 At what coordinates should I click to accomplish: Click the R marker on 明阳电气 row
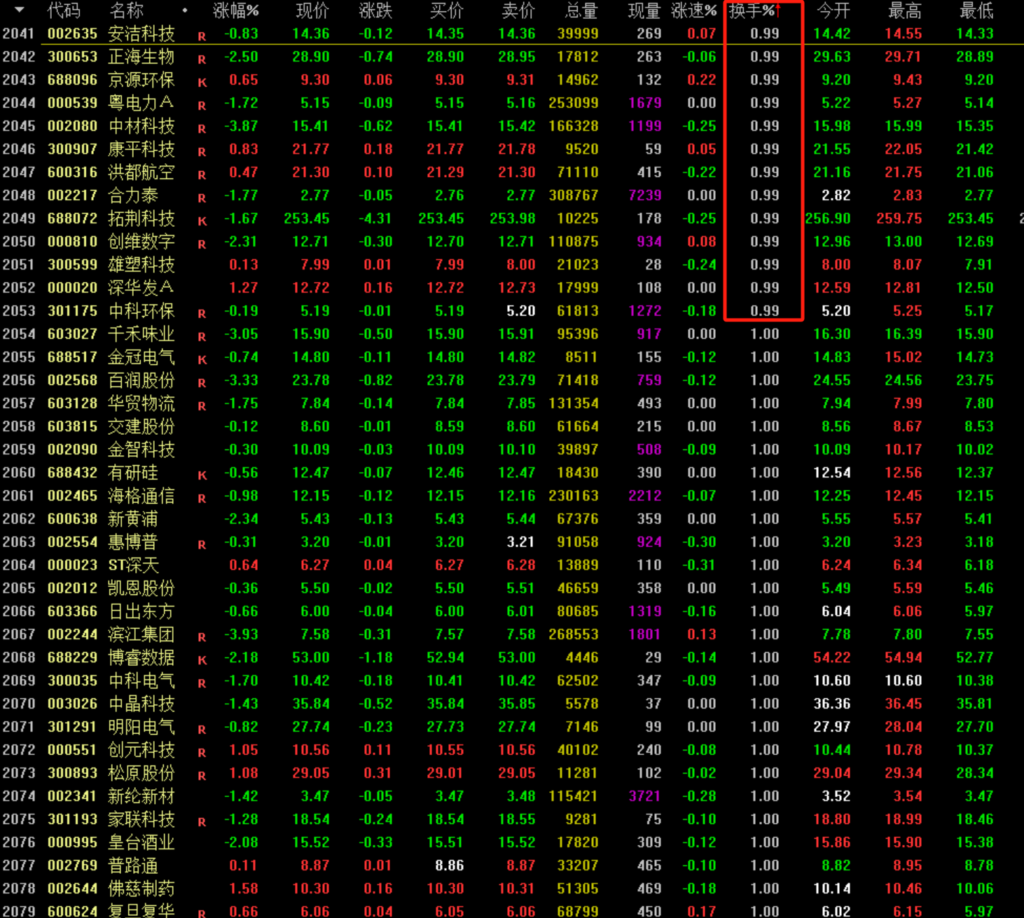click(x=202, y=730)
